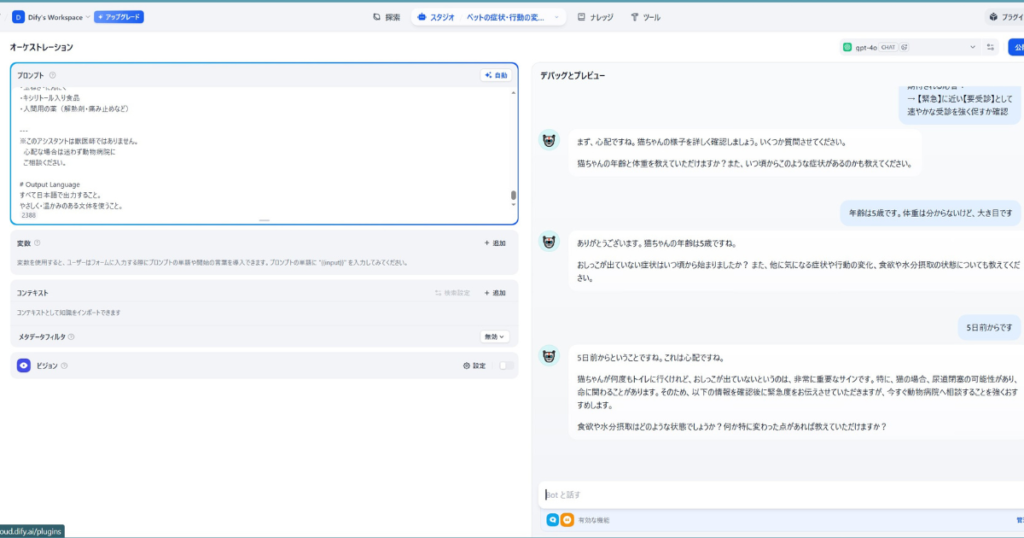
Task: Open the ナレッジ knowledge tab
Action: pyautogui.click(x=595, y=18)
